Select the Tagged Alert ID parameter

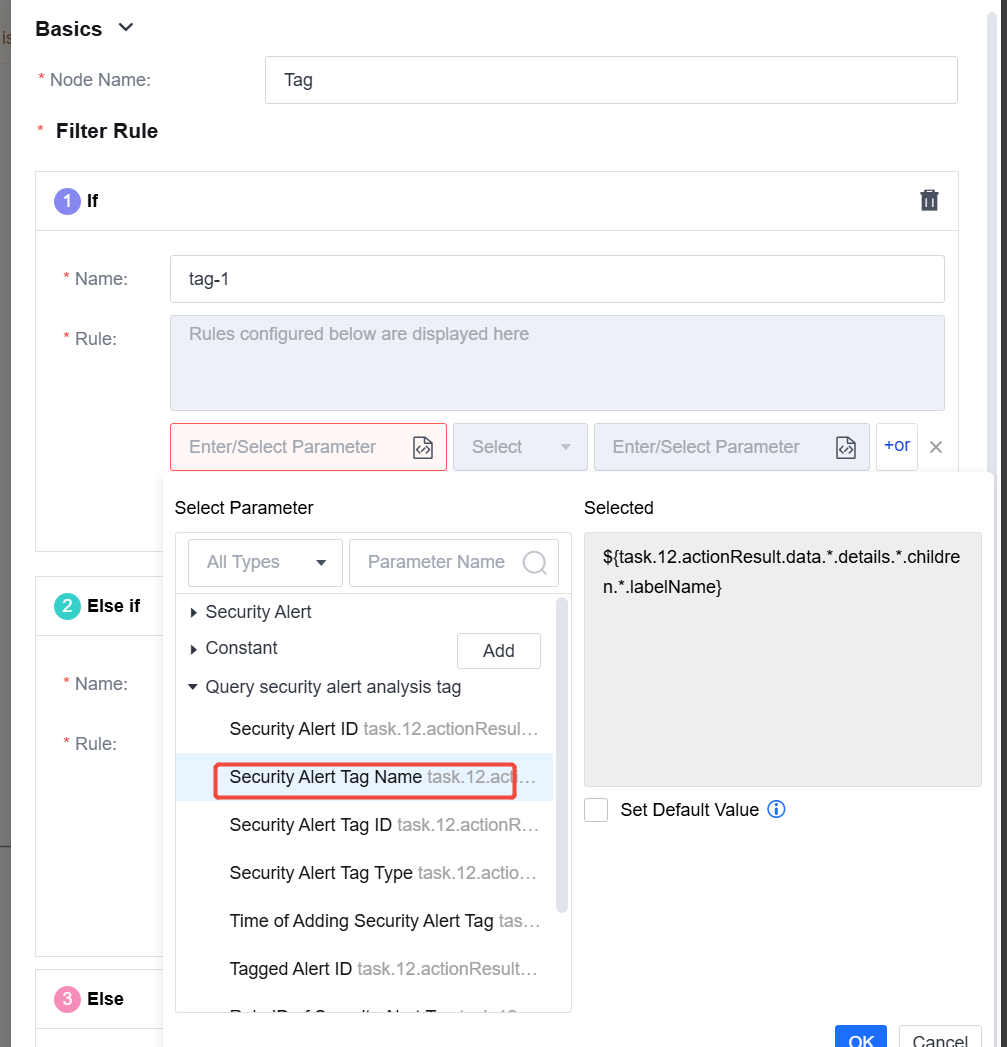(x=365, y=970)
